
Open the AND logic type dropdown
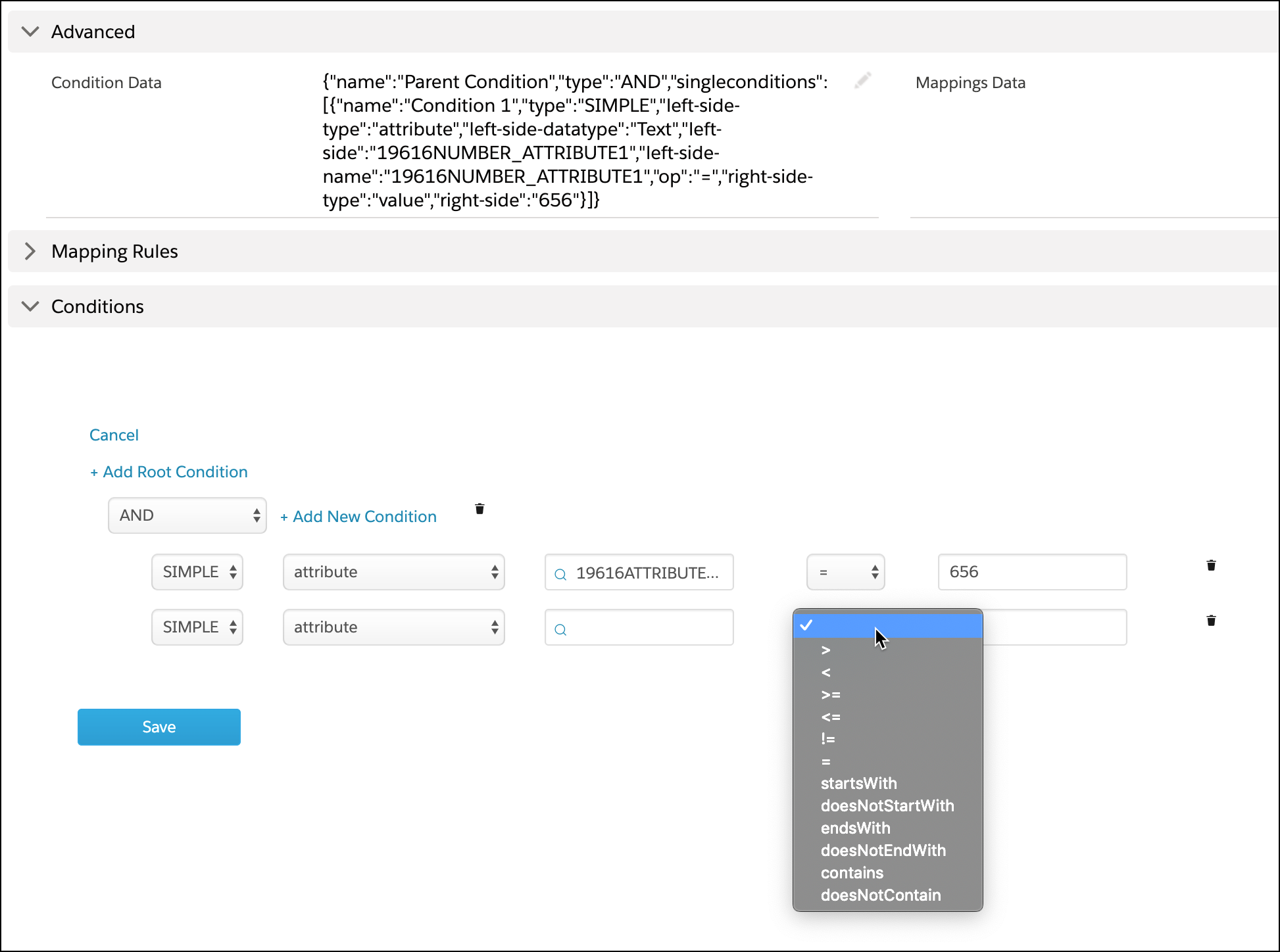[187, 515]
